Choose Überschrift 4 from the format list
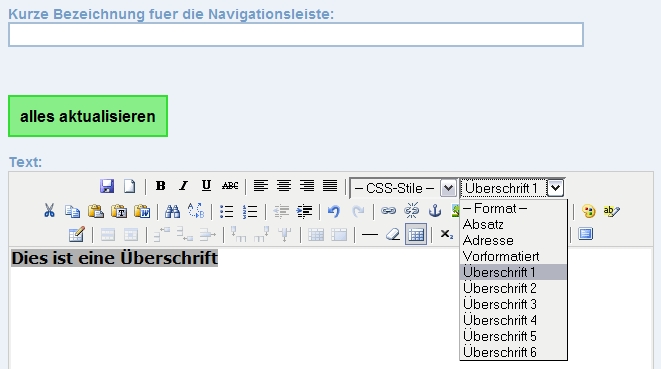The width and height of the screenshot is (661, 369). (x=513, y=321)
